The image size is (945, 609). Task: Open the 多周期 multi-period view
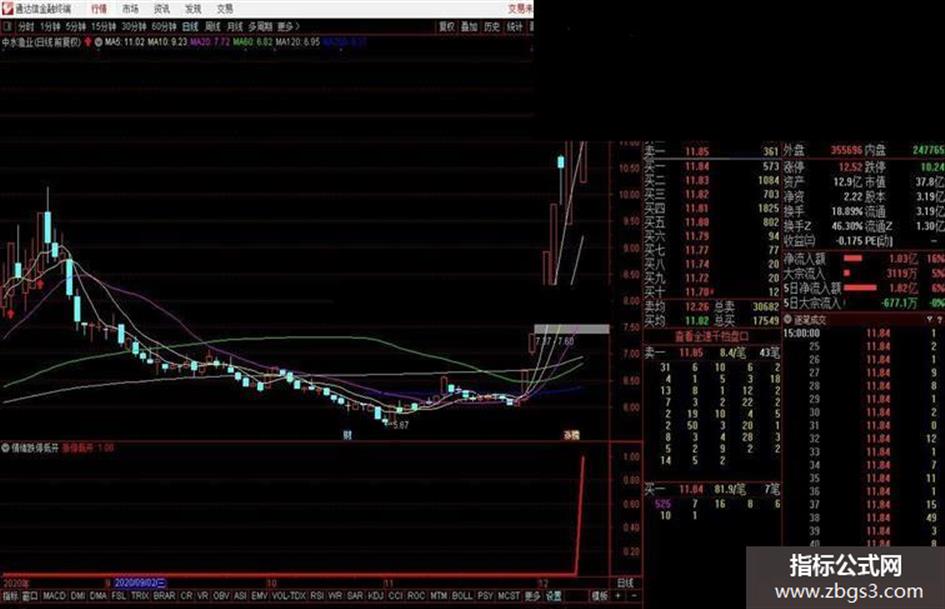260,27
